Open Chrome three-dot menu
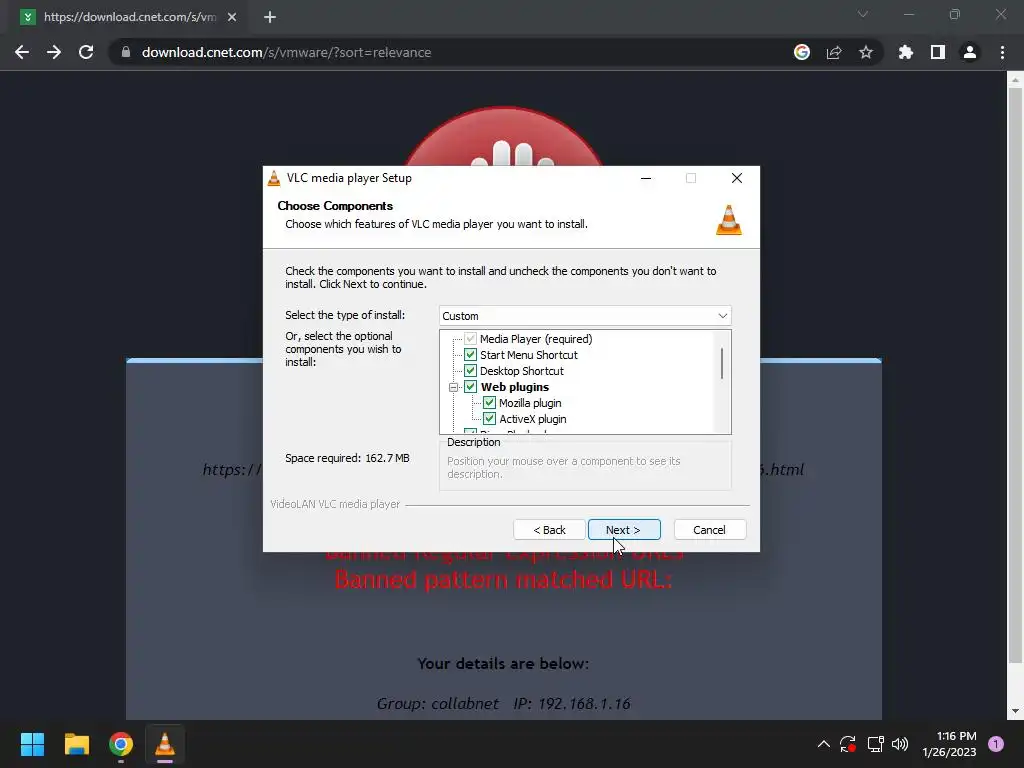This screenshot has width=1024, height=768. (1002, 52)
